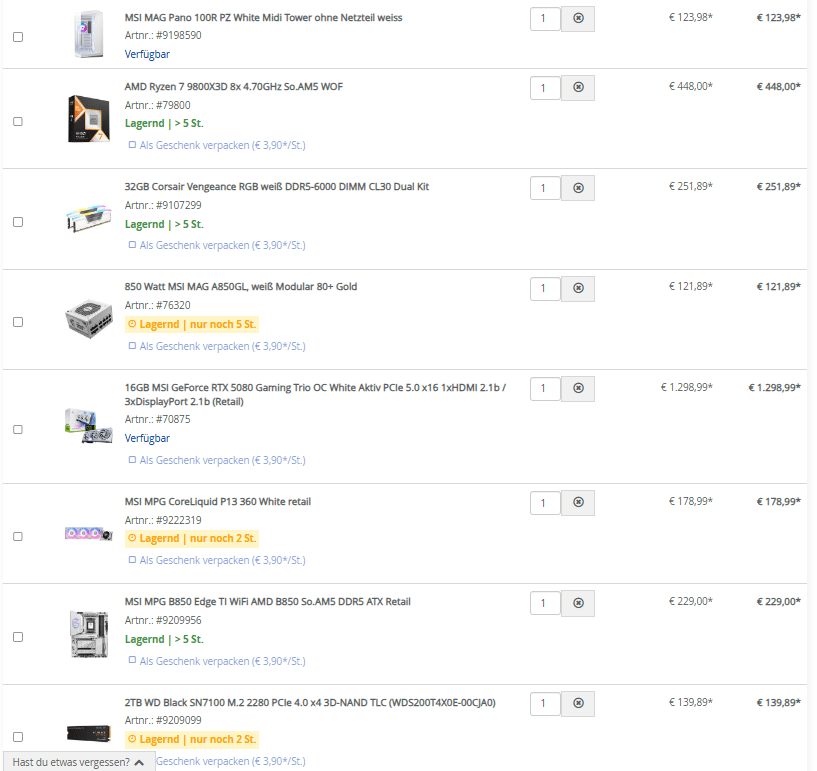Delete MSI MPG CoreLiquid P13 cooler
The width and height of the screenshot is (817, 771).
[x=578, y=503]
